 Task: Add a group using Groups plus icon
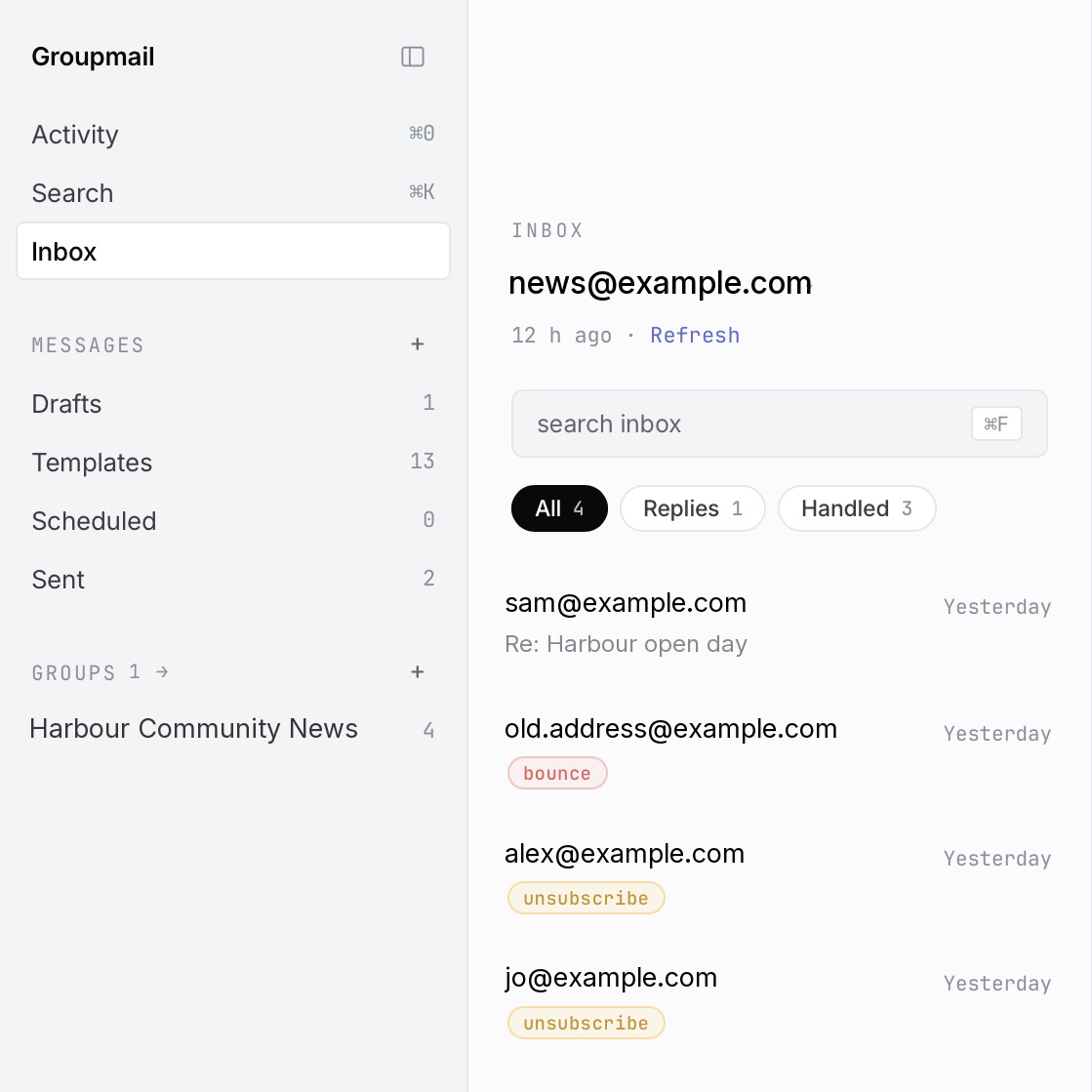(417, 672)
